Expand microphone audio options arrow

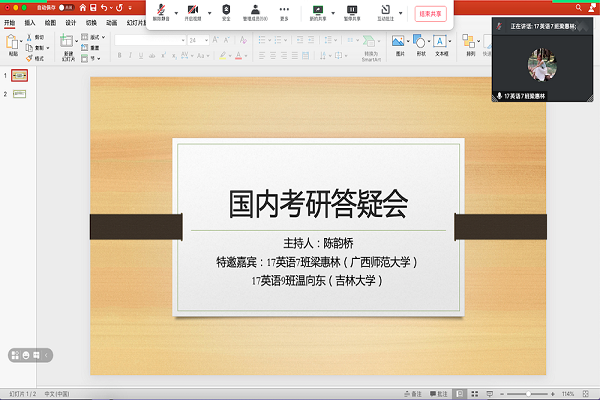click(177, 11)
